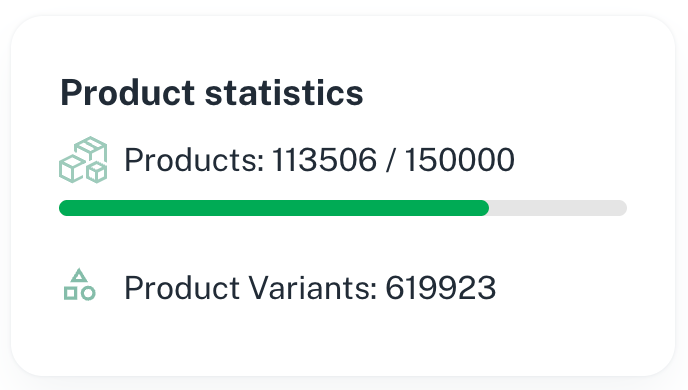
Task: Click the square in the variants icon
Action: (x=70, y=293)
